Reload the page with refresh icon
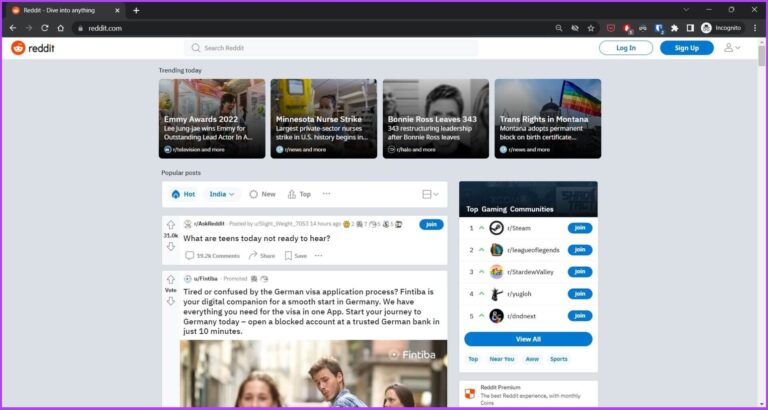The height and width of the screenshot is (410, 768). point(45,28)
